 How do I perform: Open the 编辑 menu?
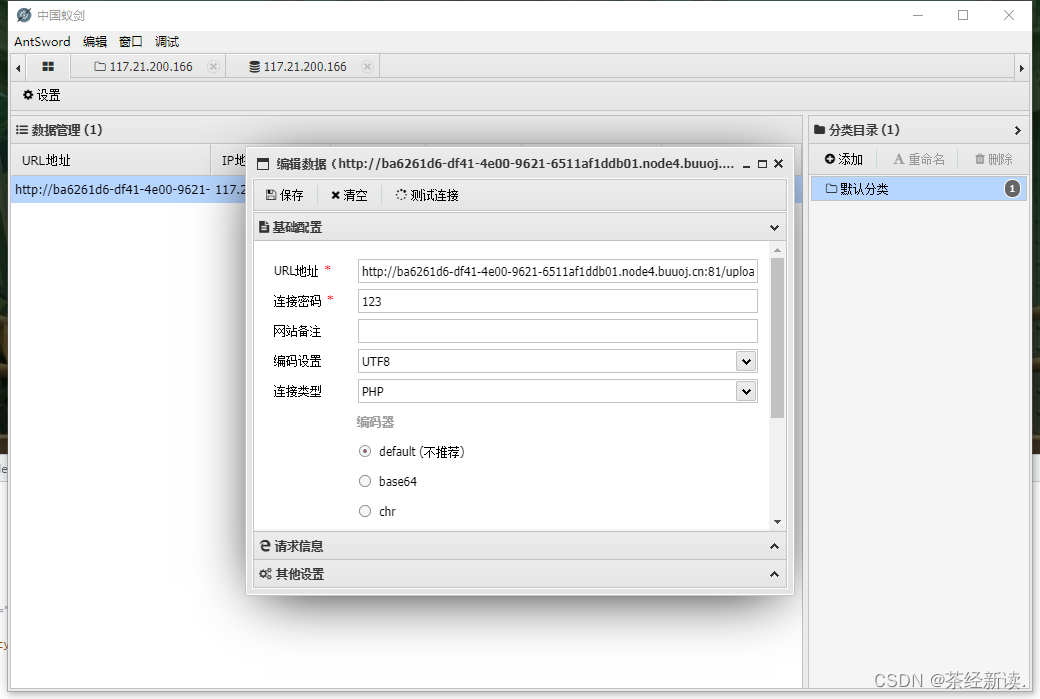[95, 41]
